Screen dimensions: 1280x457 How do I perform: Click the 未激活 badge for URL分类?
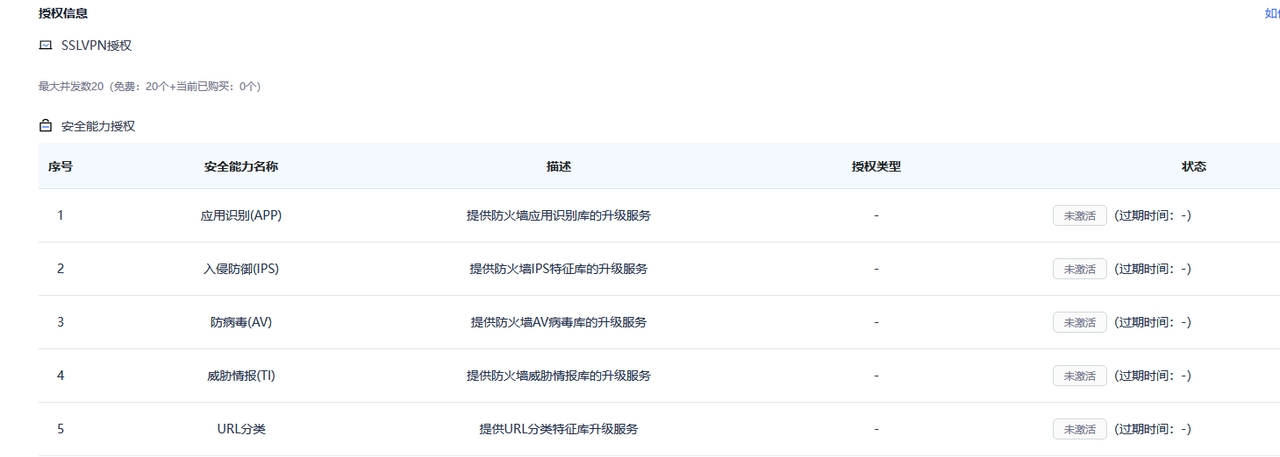click(x=1079, y=429)
